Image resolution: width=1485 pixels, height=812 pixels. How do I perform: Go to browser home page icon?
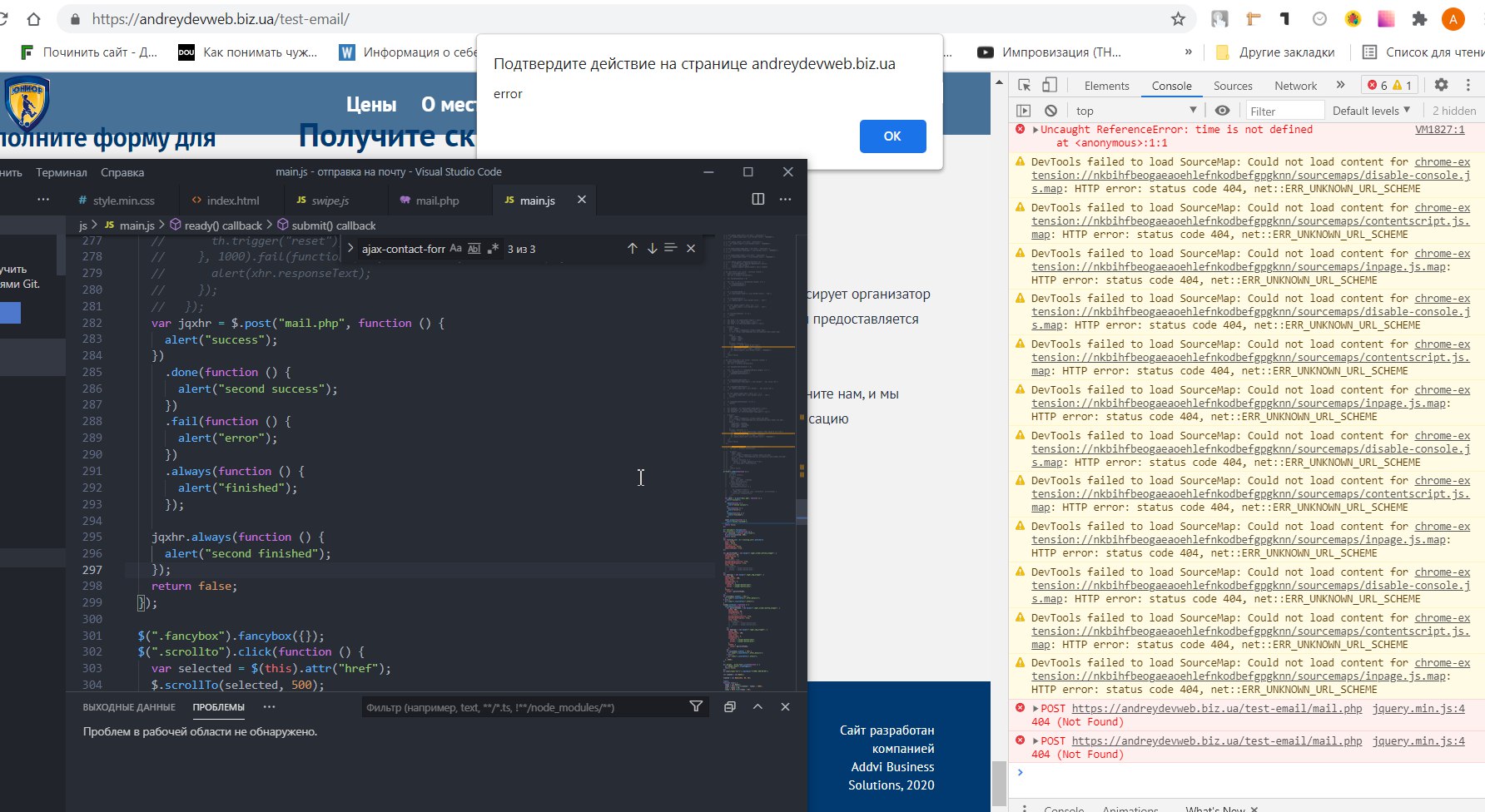pyautogui.click(x=33, y=19)
